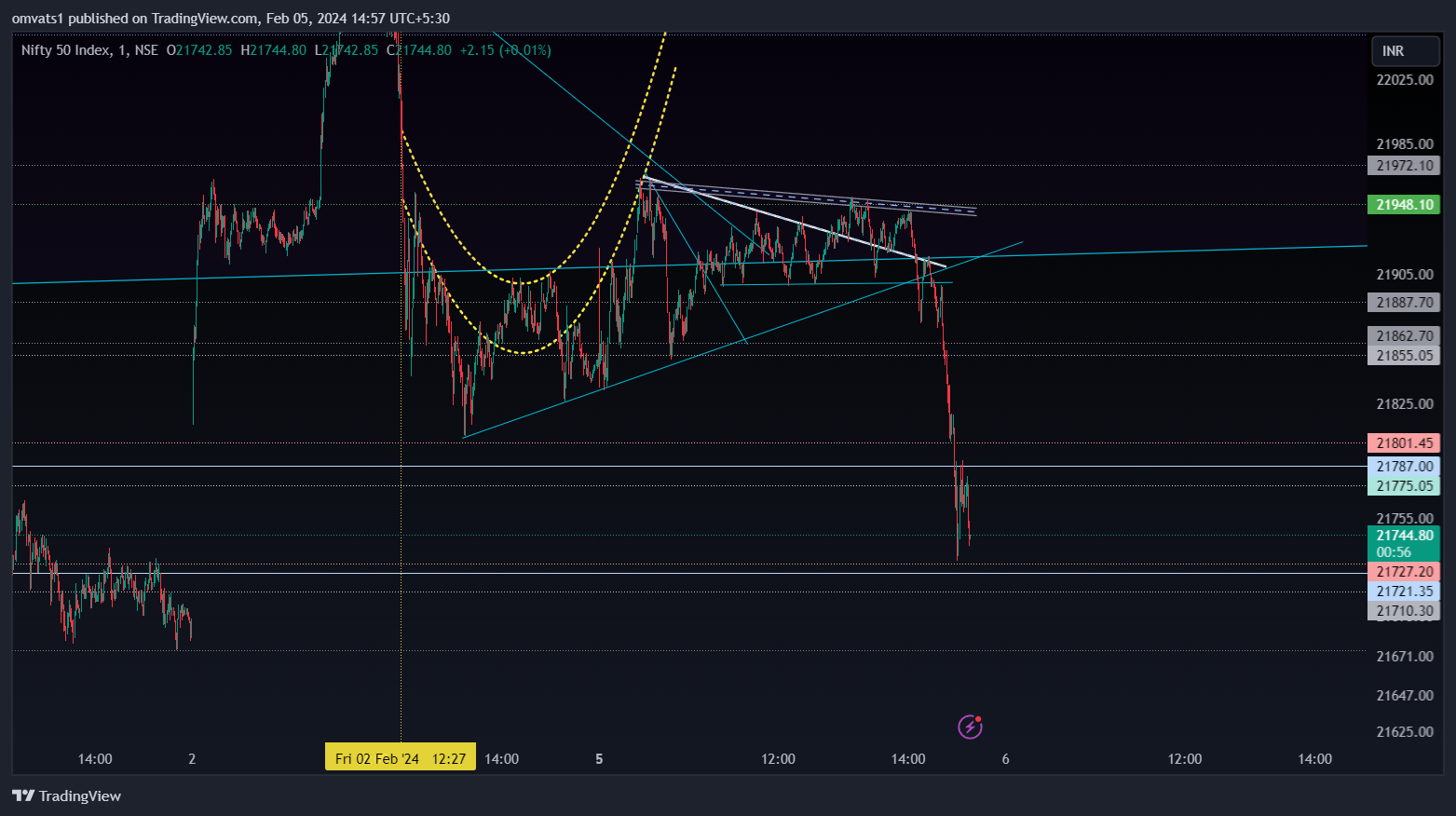
Task: Click the green 21948.10 price label
Action: 1404,205
